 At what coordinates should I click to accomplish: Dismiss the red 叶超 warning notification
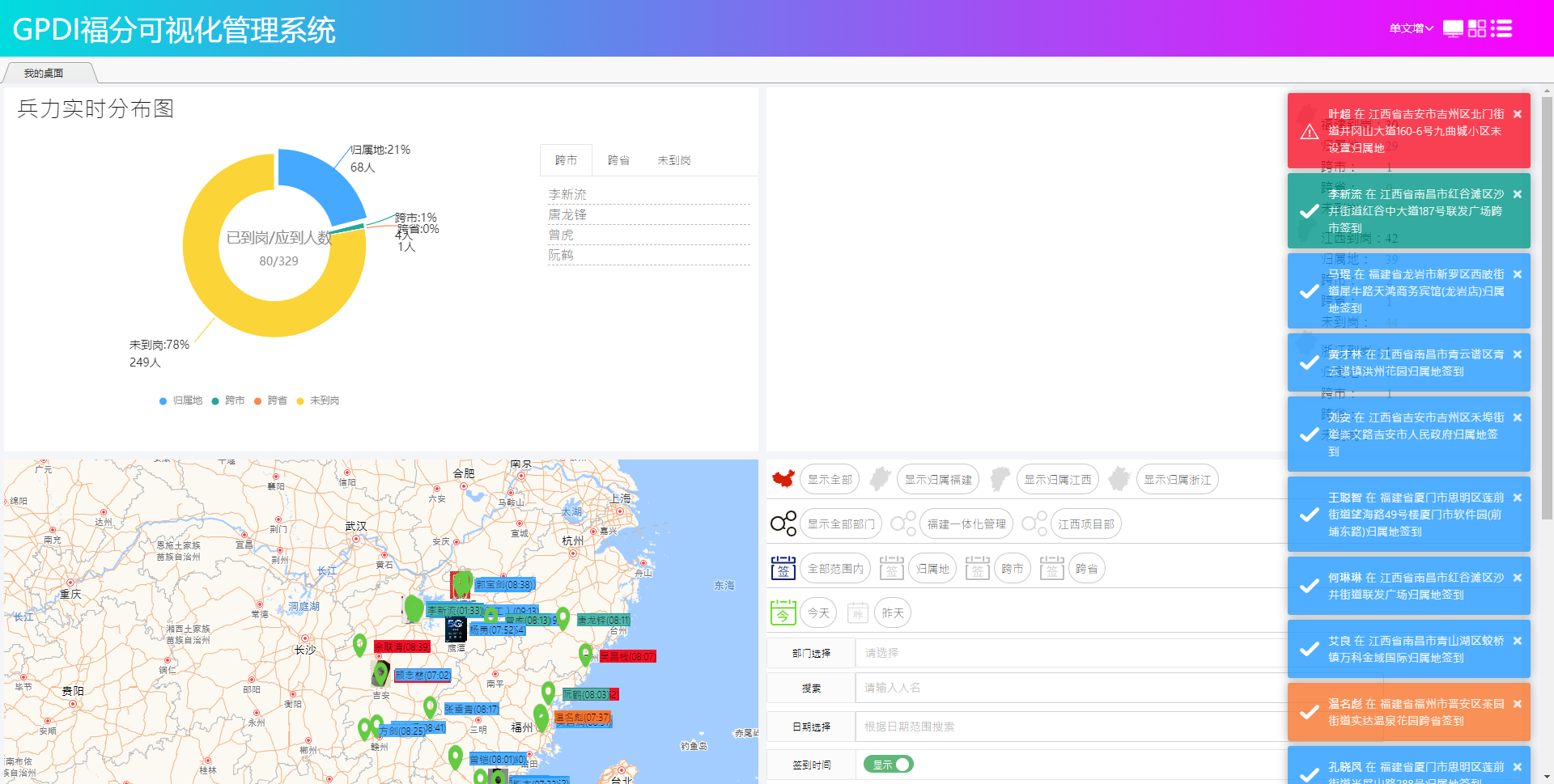pyautogui.click(x=1517, y=114)
